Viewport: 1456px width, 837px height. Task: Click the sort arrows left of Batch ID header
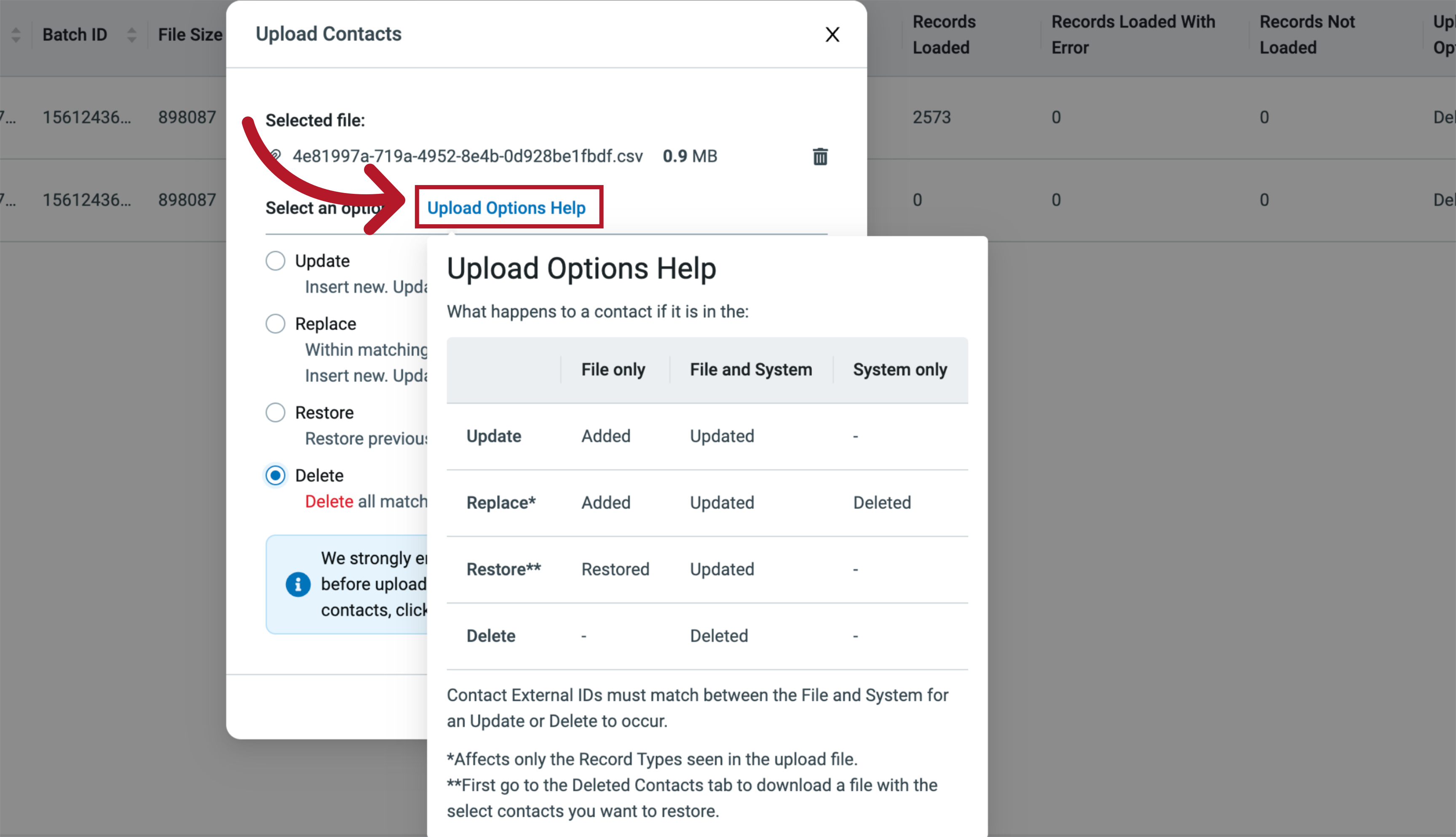tap(16, 34)
